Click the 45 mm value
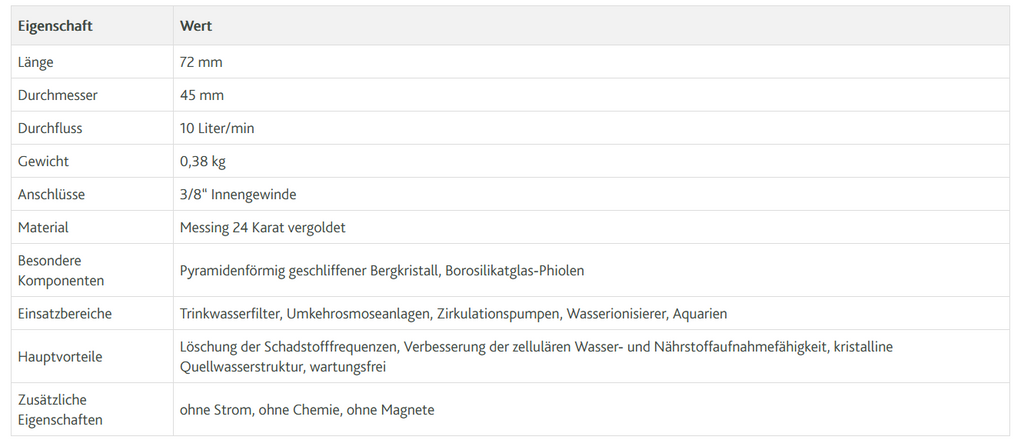 pos(202,95)
